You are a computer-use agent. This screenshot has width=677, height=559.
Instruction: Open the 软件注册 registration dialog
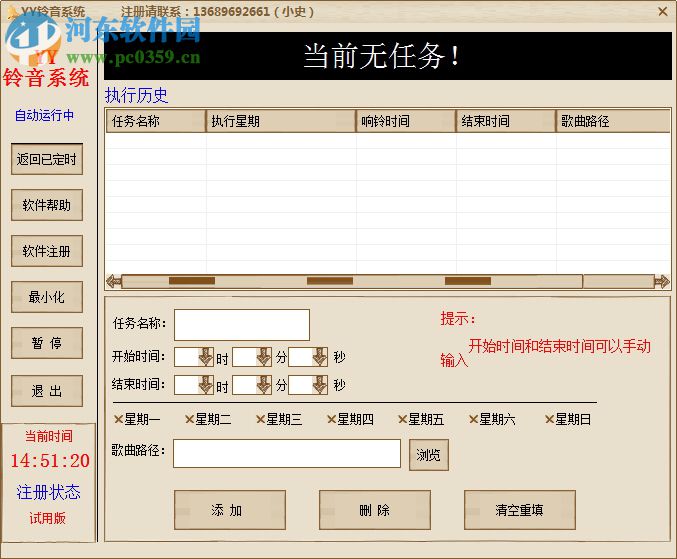pos(47,251)
